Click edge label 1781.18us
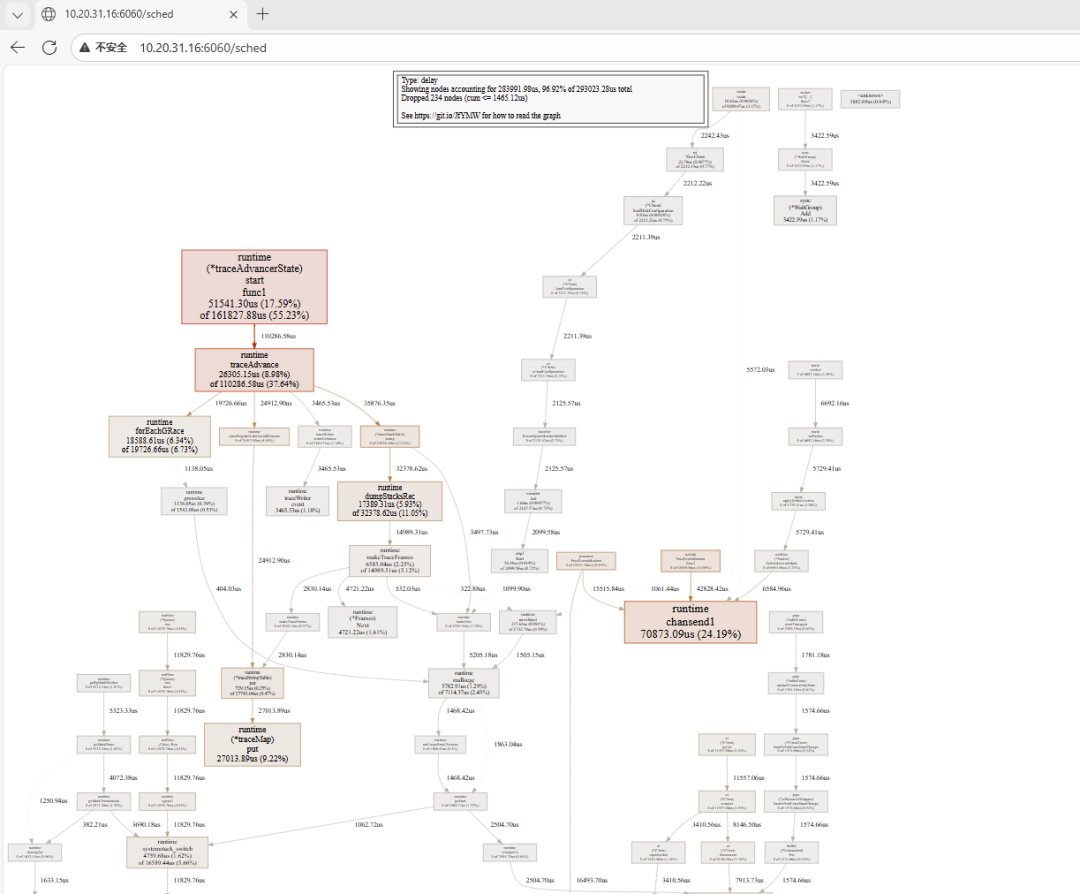The height and width of the screenshot is (894, 1080). pyautogui.click(x=816, y=655)
